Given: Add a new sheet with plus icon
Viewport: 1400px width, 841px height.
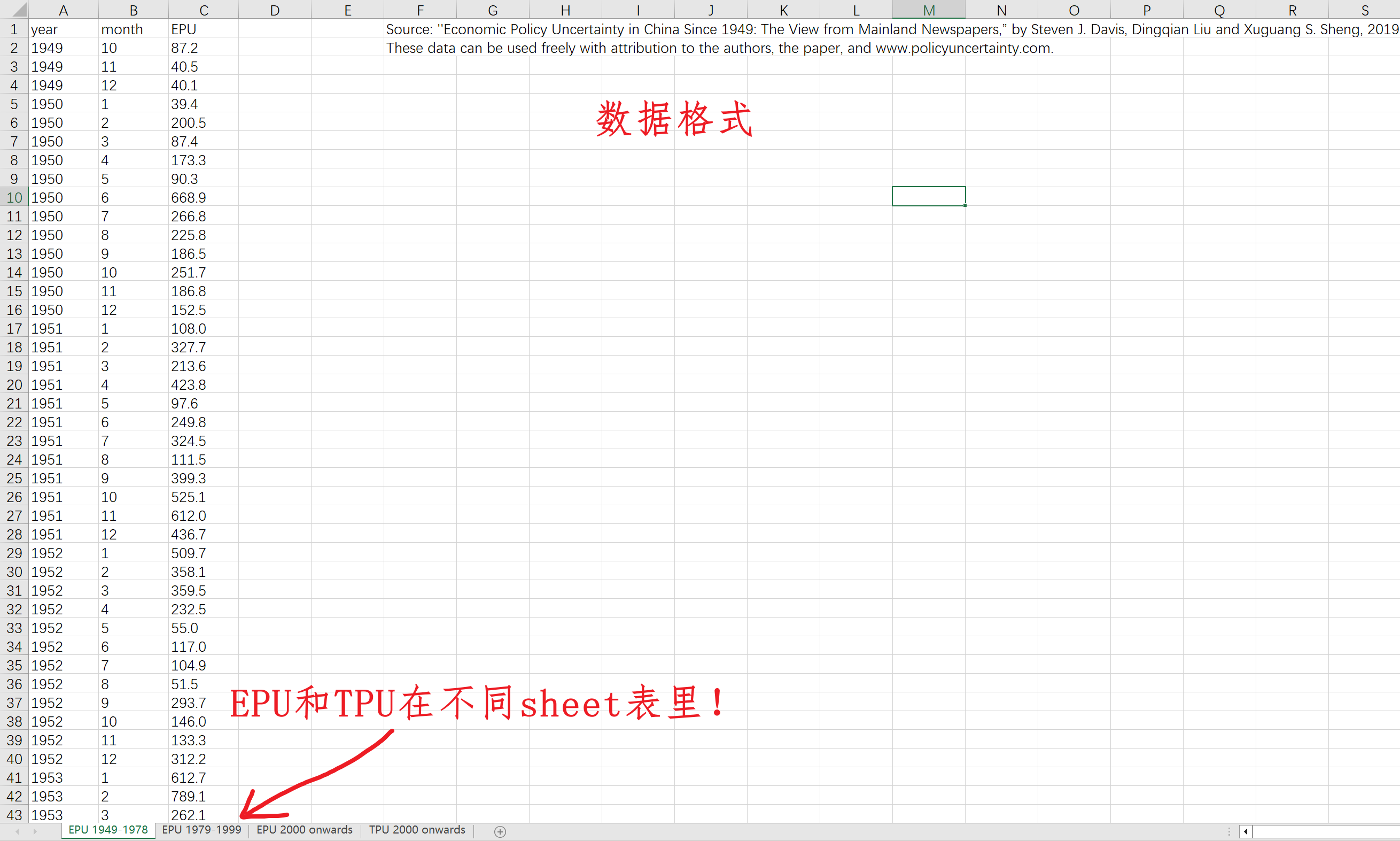Looking at the screenshot, I should click(x=500, y=831).
